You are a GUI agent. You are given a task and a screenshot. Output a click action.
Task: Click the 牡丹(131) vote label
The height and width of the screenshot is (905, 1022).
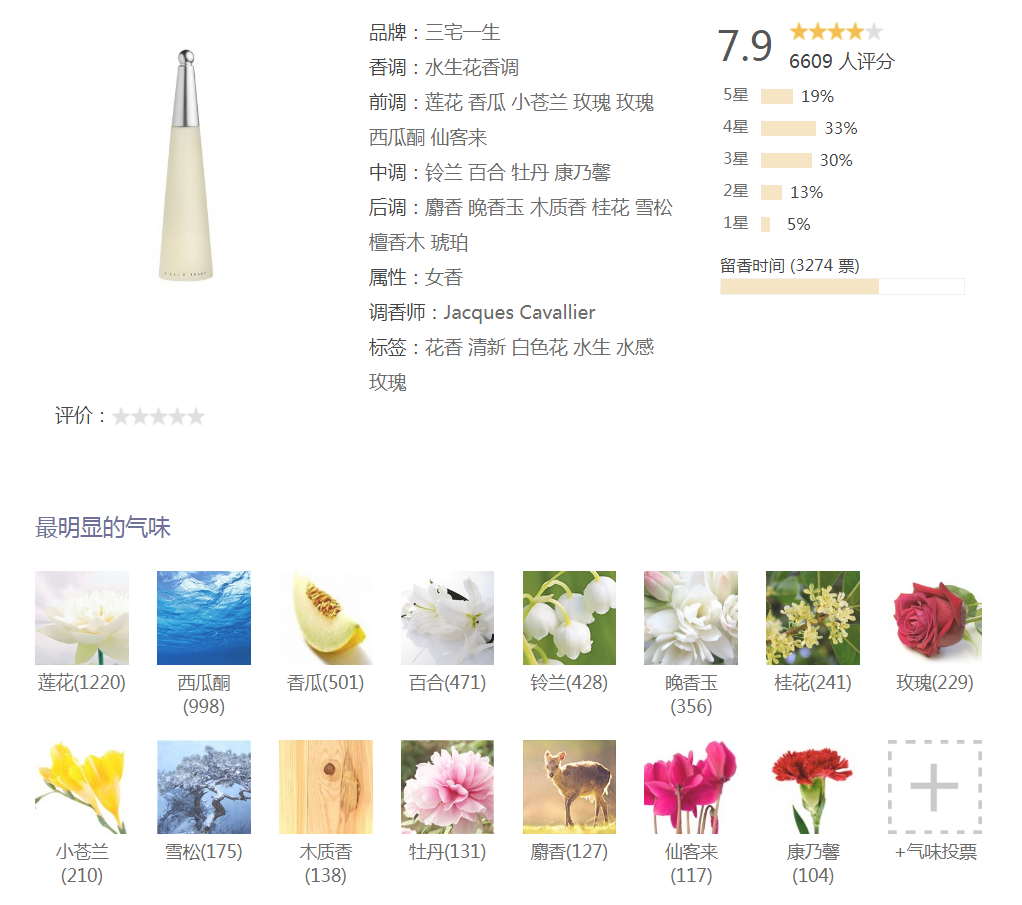click(448, 852)
